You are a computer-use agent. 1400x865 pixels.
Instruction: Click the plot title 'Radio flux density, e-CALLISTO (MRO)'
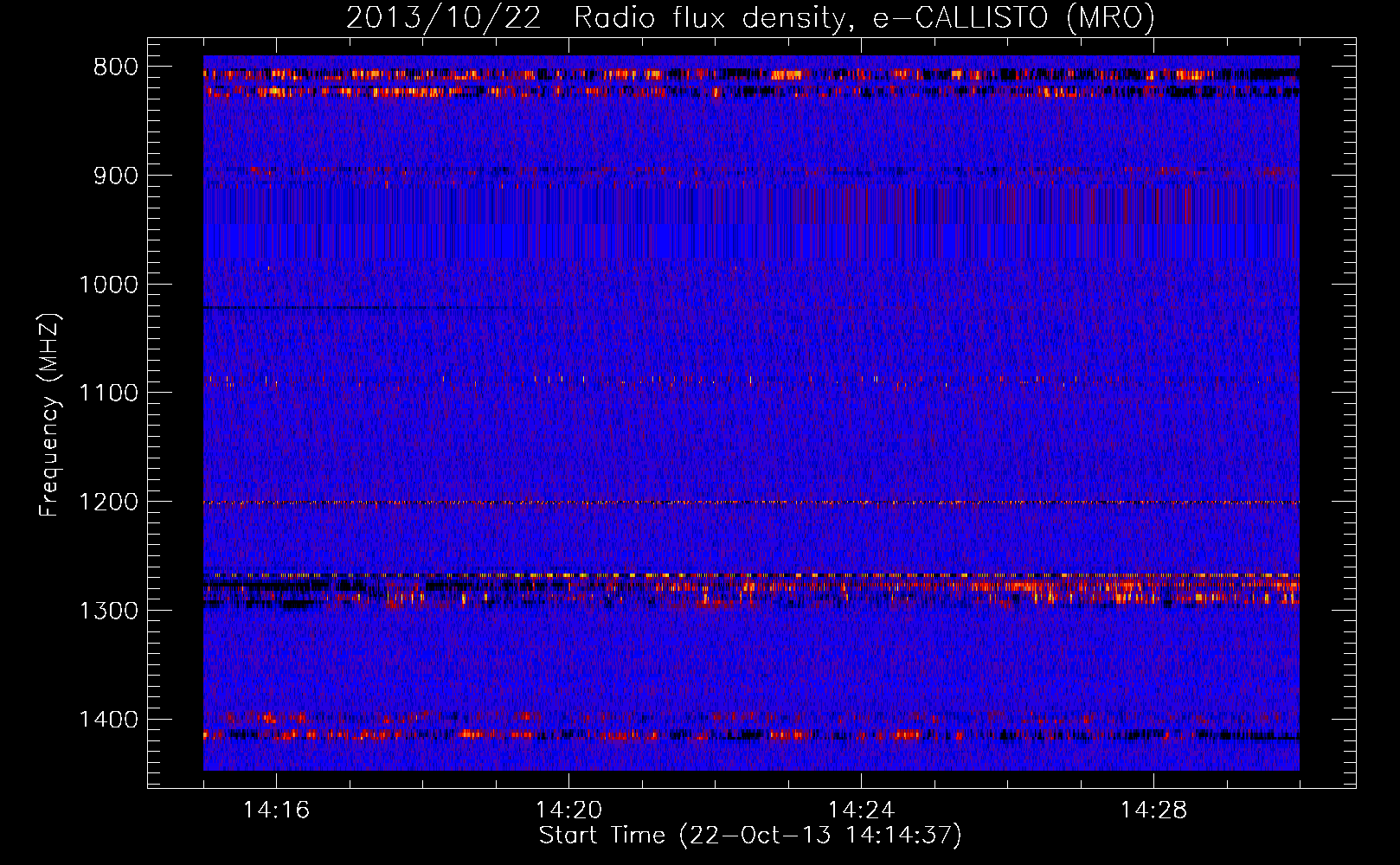point(864,18)
